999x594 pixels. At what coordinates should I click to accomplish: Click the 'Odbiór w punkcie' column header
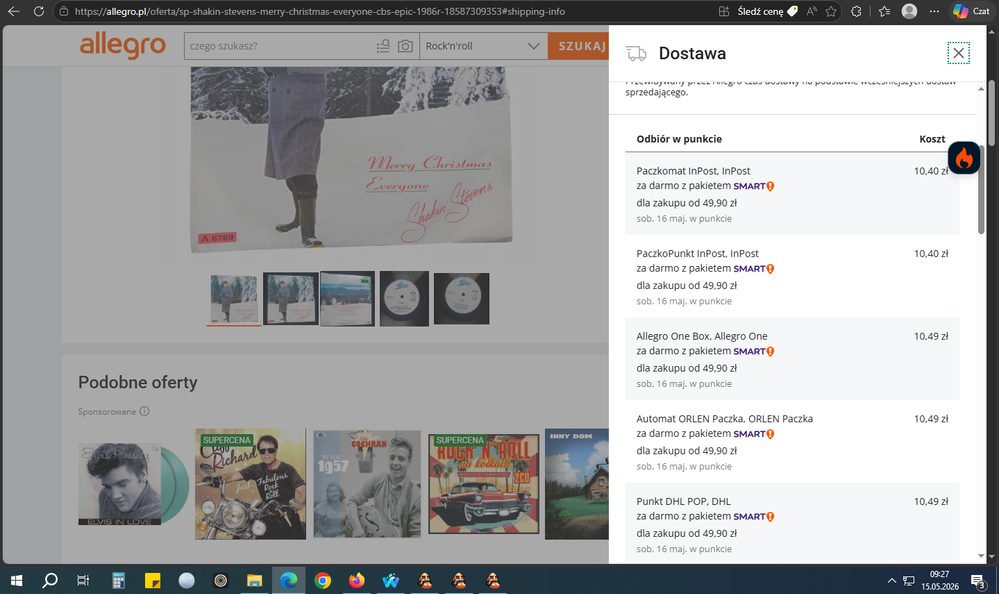click(x=679, y=139)
